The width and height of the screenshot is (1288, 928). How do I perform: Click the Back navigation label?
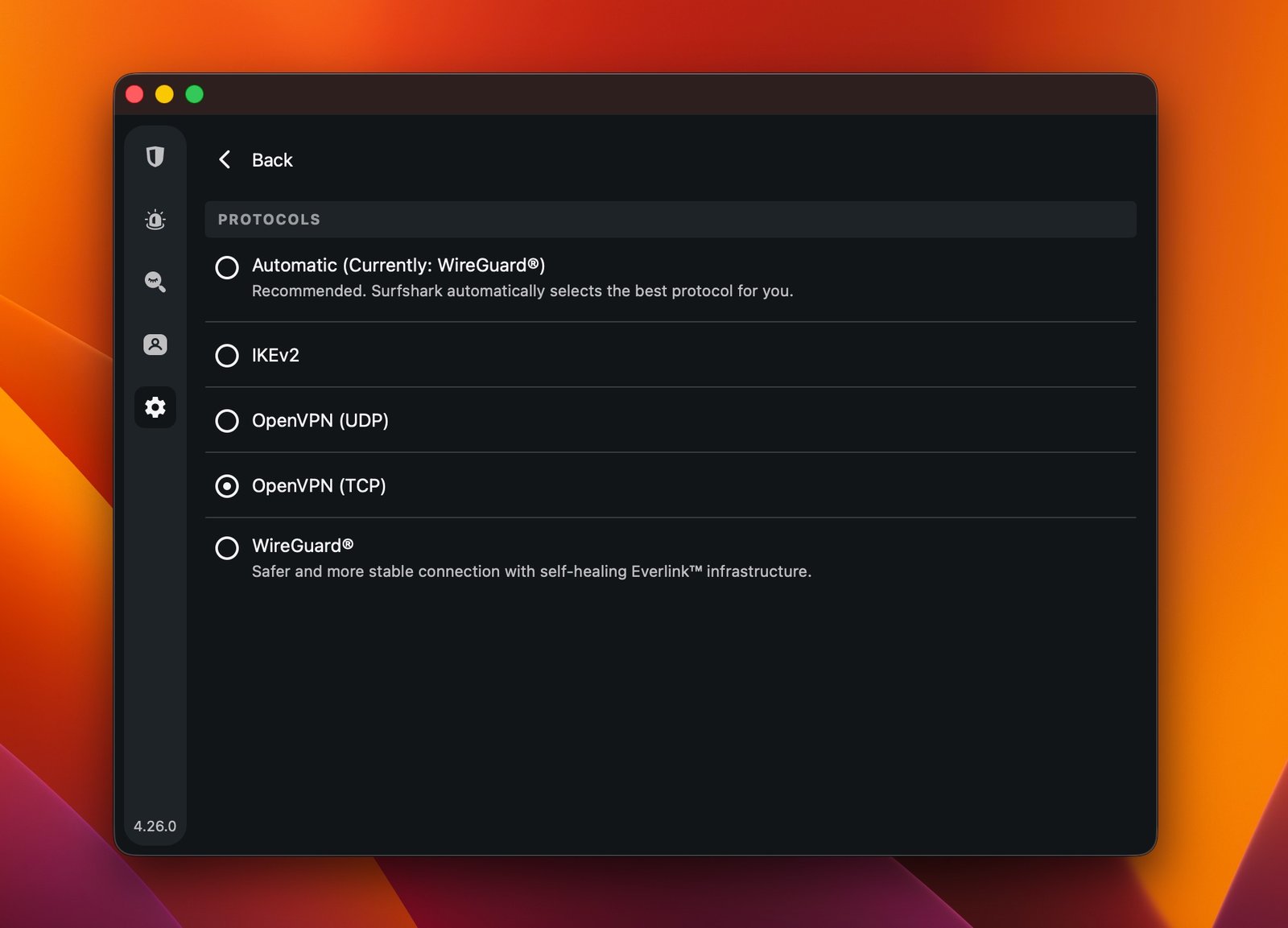[272, 160]
